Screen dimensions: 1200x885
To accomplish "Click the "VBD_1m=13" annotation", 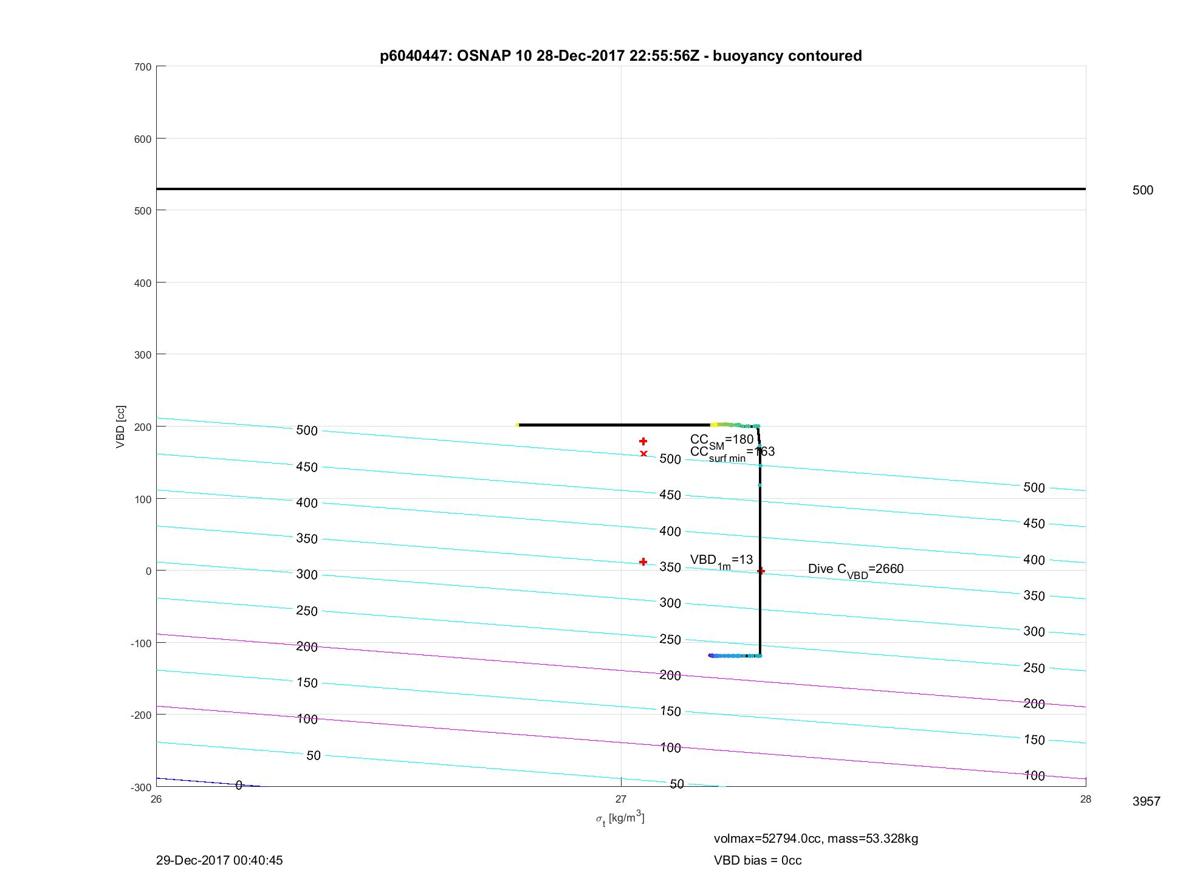I will pyautogui.click(x=721, y=561).
